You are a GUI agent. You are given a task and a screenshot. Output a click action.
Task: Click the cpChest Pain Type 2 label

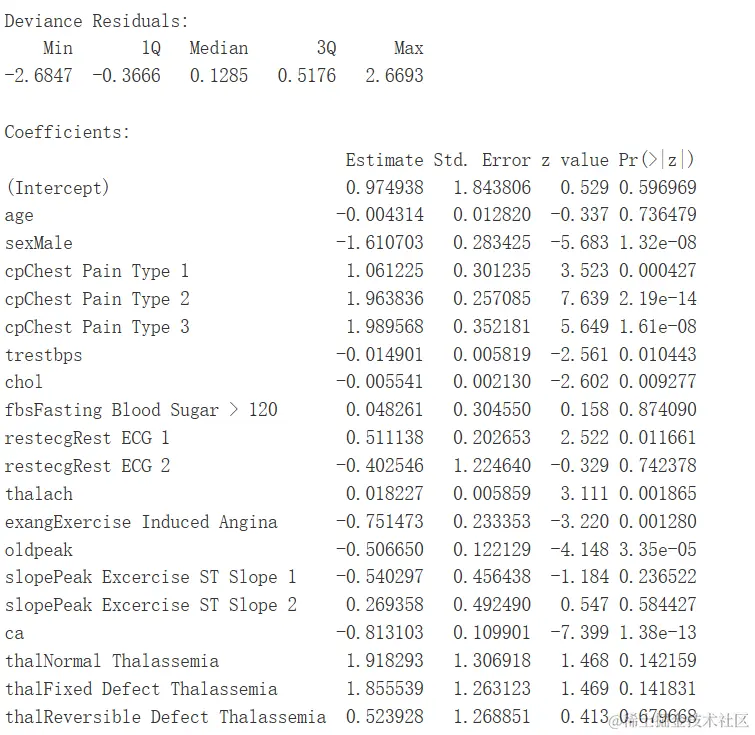(x=97, y=299)
